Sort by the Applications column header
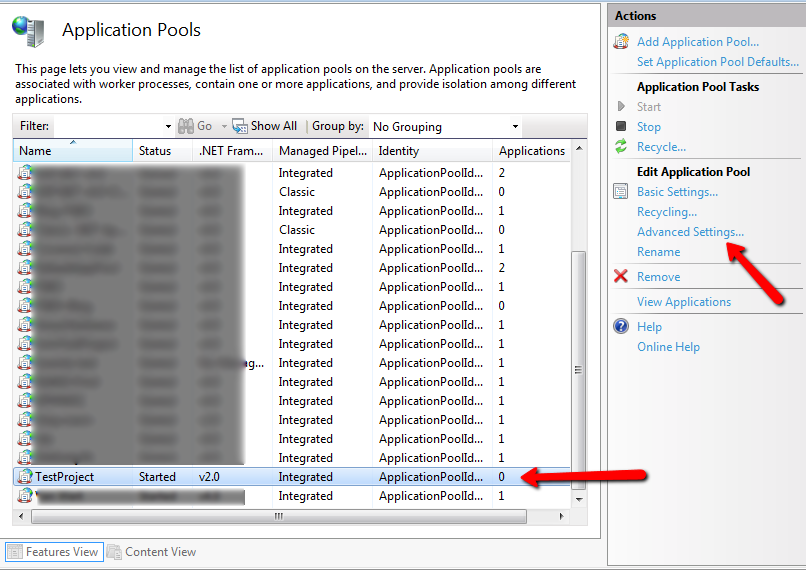 531,151
